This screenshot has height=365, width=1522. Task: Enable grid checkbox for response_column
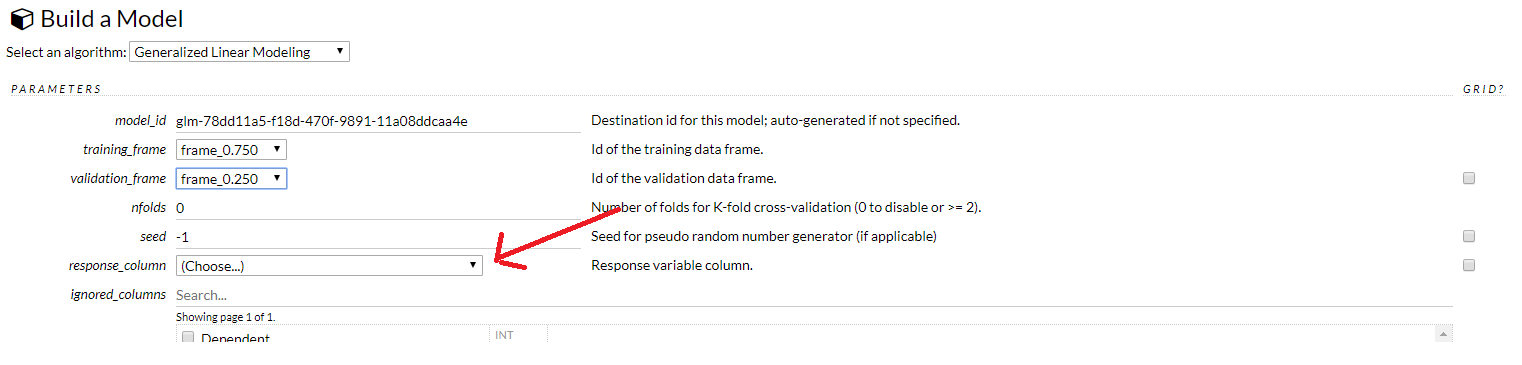pos(1469,266)
